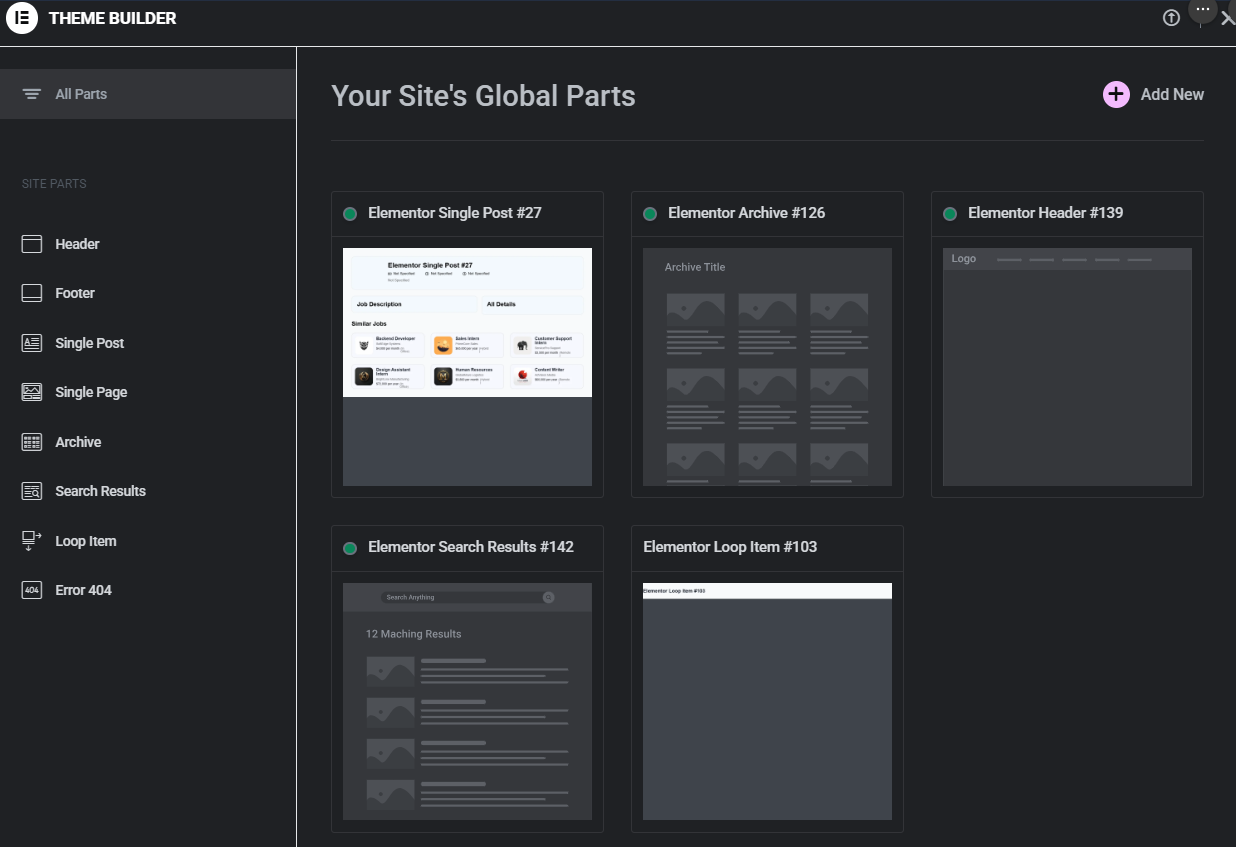Open the Archive site part
Image resolution: width=1236 pixels, height=847 pixels.
point(78,442)
